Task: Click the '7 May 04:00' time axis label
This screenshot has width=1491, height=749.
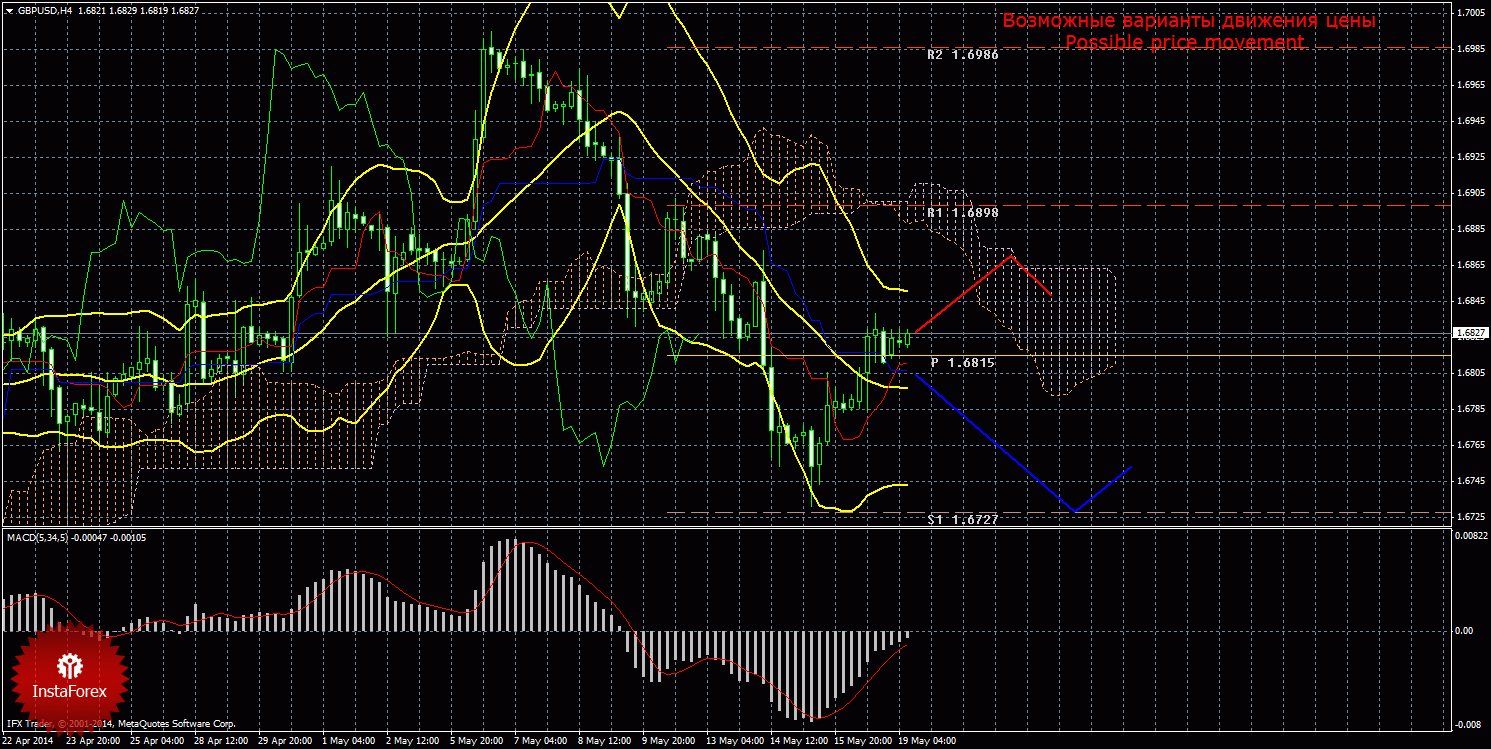Action: pyautogui.click(x=541, y=741)
